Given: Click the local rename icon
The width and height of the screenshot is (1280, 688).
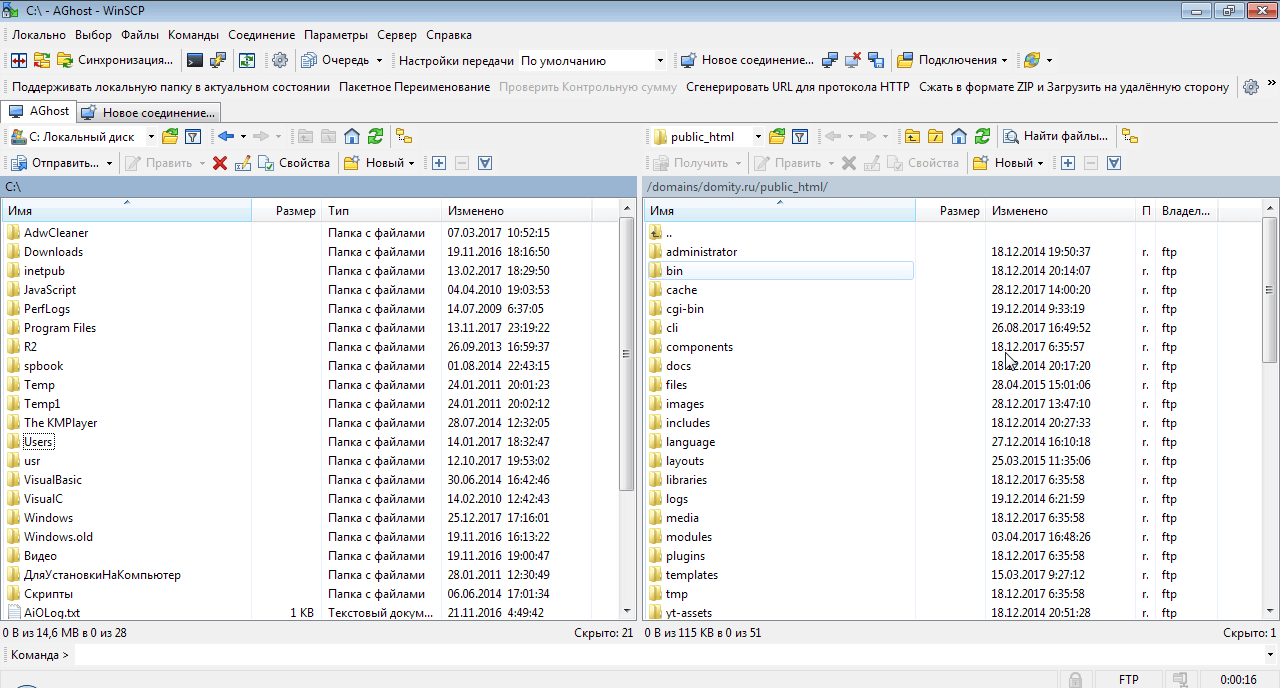Looking at the screenshot, I should point(243,163).
